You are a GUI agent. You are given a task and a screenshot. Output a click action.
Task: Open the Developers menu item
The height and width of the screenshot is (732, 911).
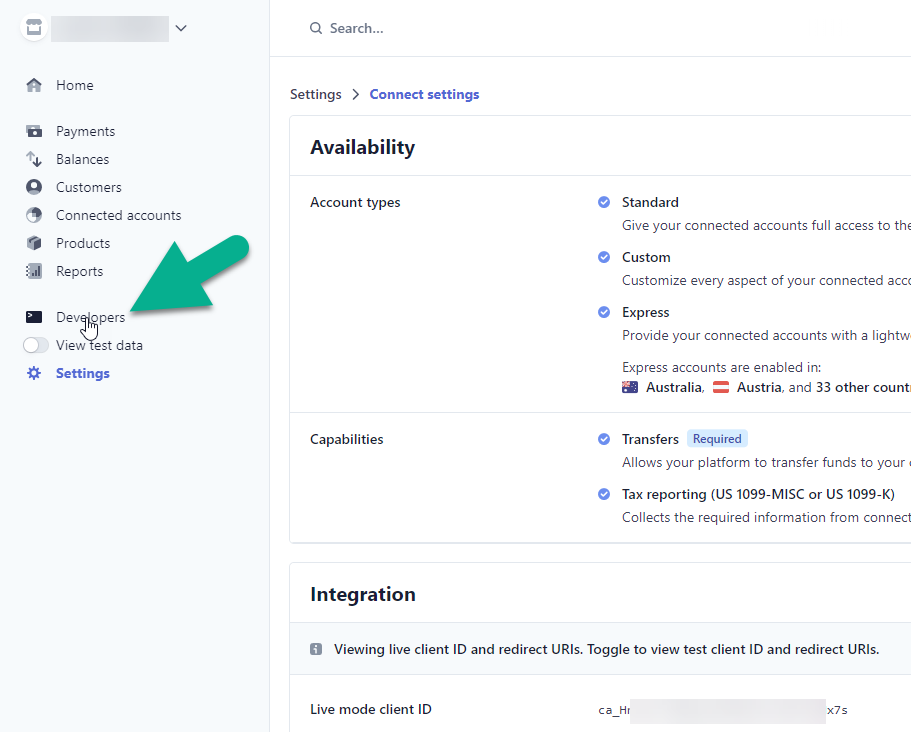(x=91, y=317)
